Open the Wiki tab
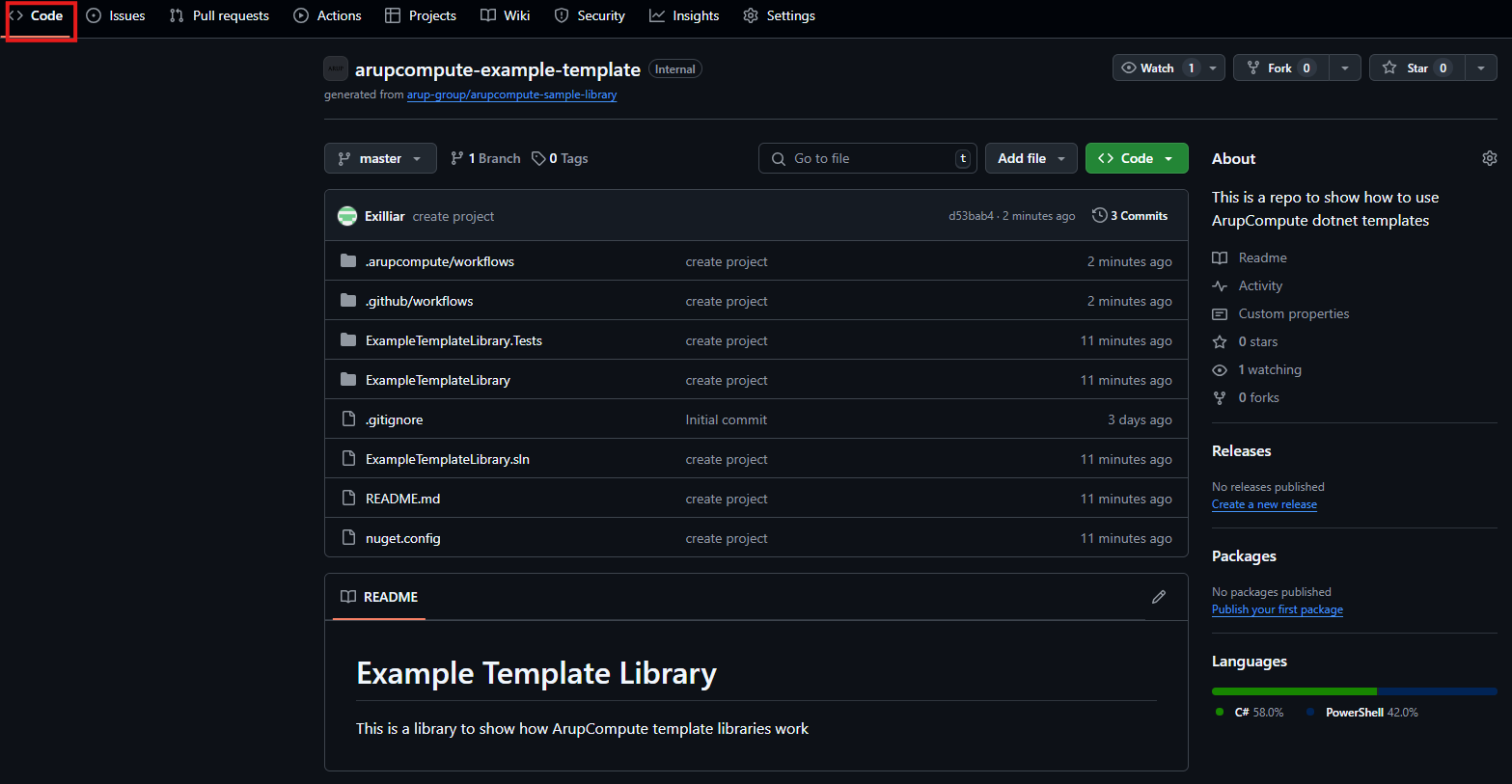The height and width of the screenshot is (784, 1512). [506, 15]
